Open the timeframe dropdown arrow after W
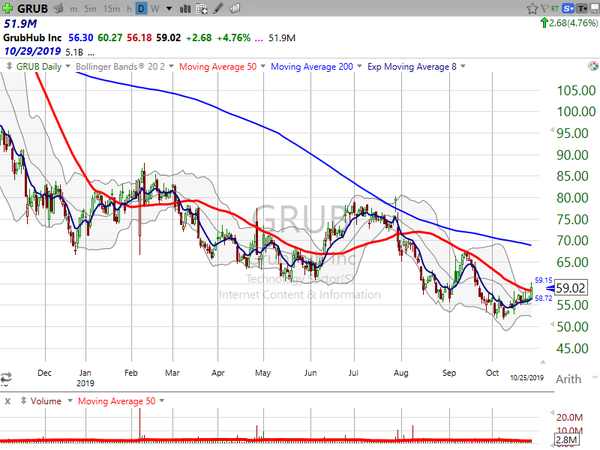Screen dimensions: 600x450 click(x=169, y=8)
